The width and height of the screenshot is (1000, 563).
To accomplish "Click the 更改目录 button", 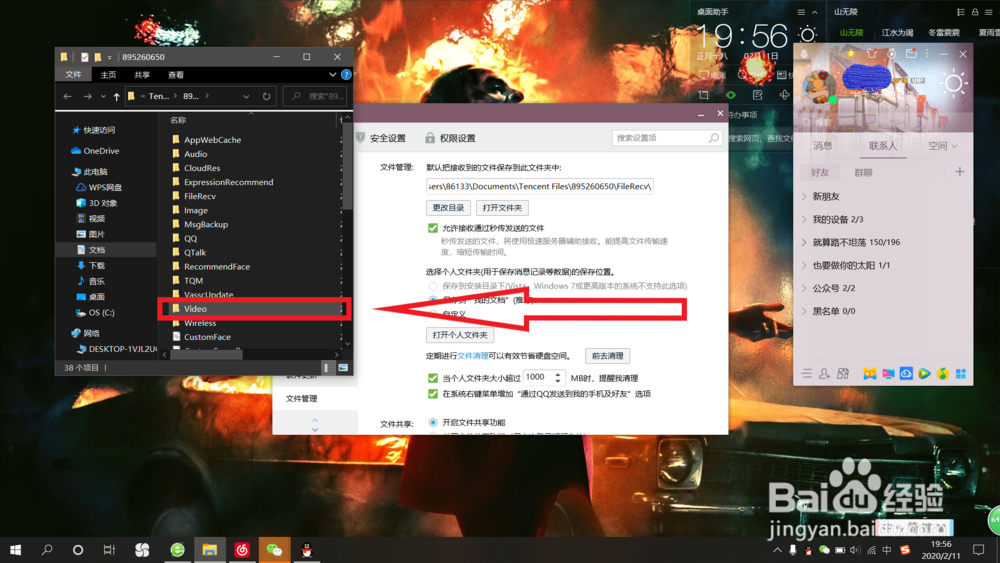I will [448, 208].
